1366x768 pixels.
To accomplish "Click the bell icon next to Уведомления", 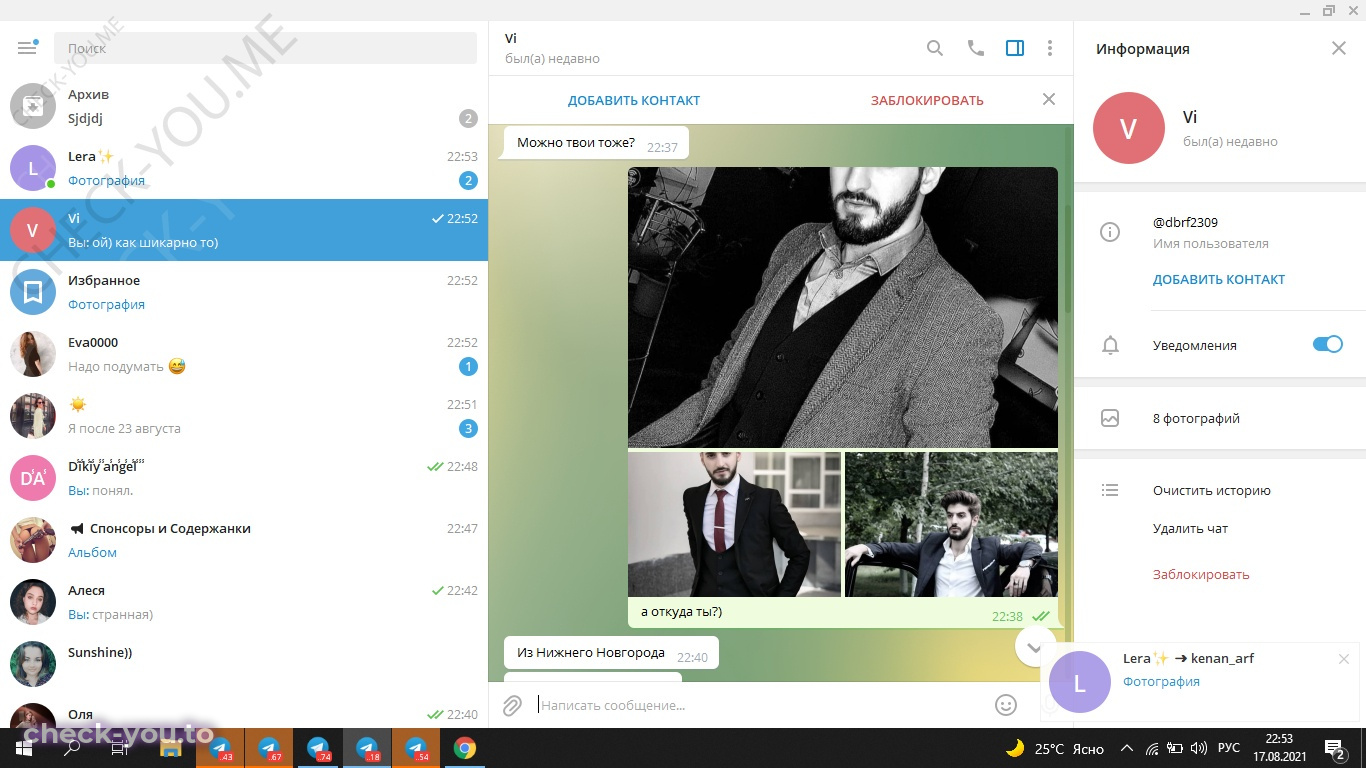I will [1110, 345].
